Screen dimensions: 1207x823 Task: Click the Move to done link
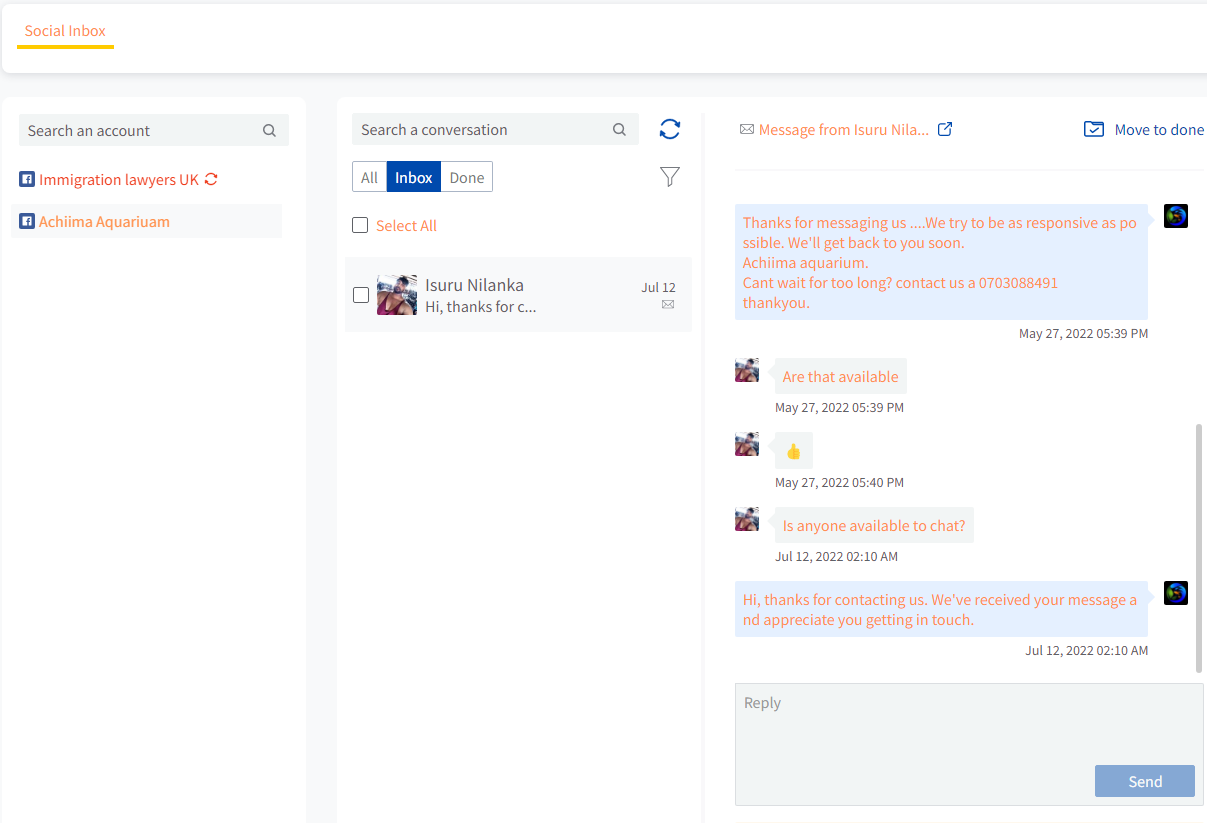coord(1158,130)
